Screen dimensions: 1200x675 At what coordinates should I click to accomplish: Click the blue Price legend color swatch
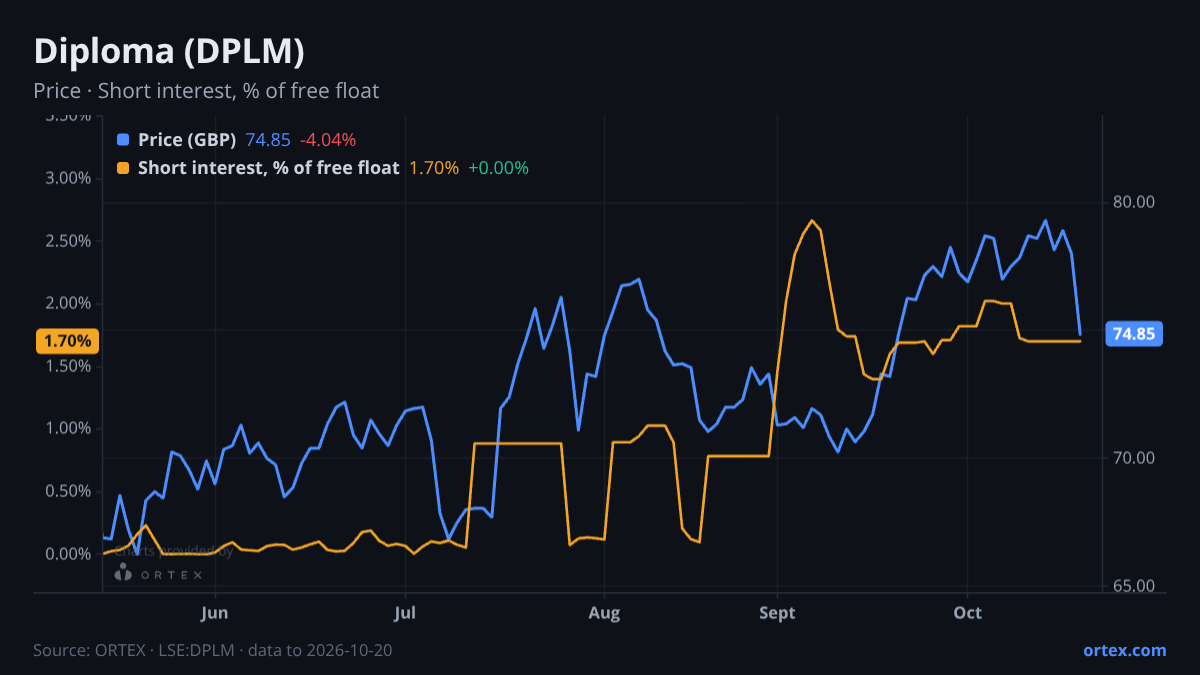[x=123, y=140]
